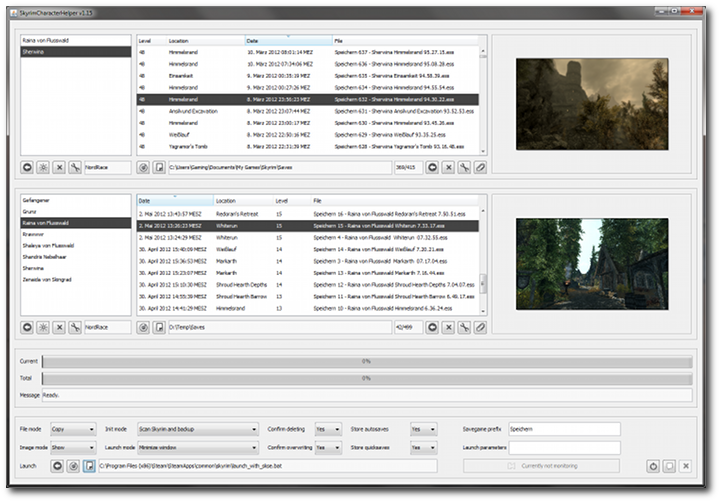Toggle the 'Currently not monitoring' checkbox
The width and height of the screenshot is (720, 502).
pyautogui.click(x=513, y=466)
